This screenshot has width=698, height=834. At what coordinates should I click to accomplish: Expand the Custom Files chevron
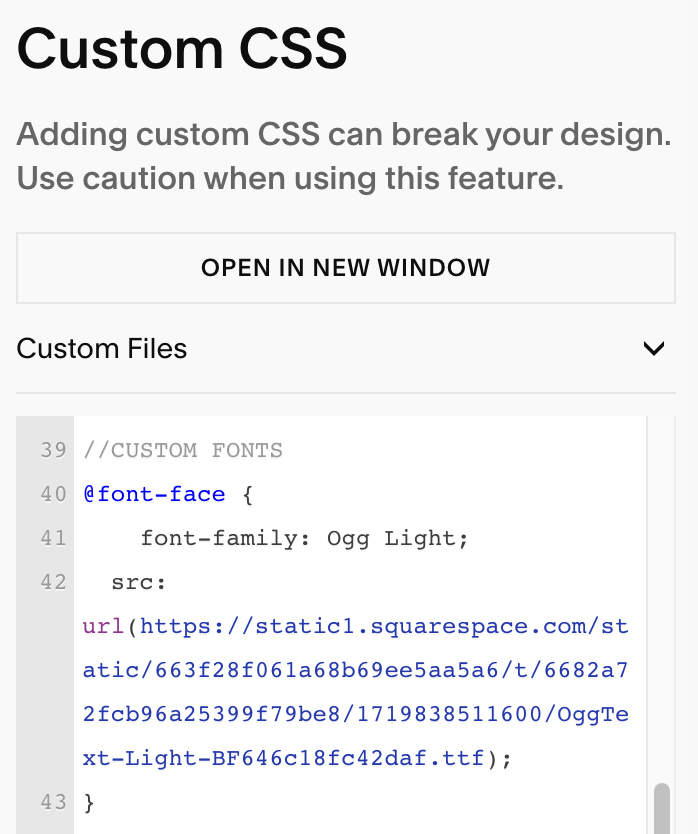click(x=654, y=349)
